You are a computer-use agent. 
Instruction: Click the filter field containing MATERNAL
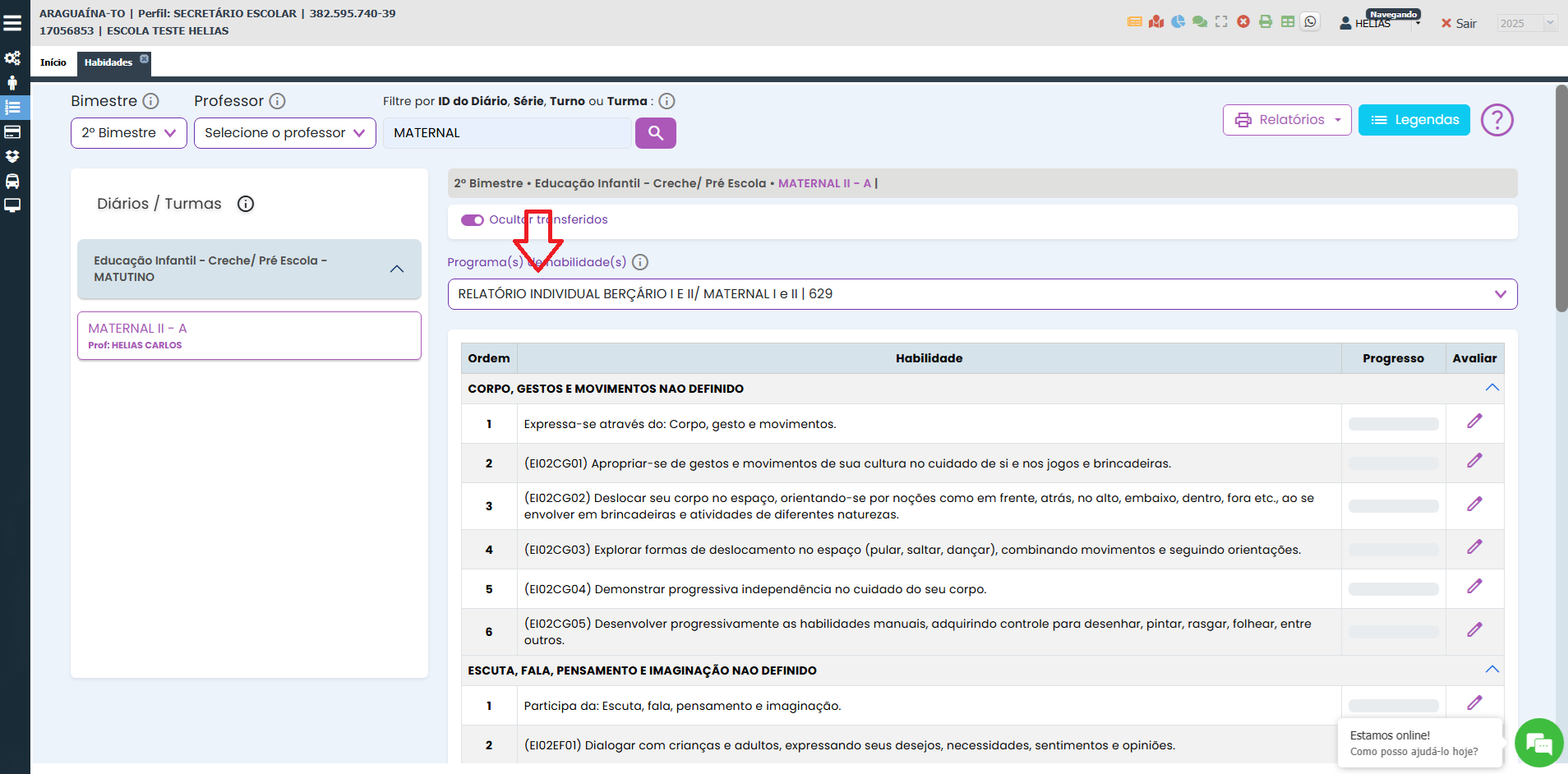507,133
